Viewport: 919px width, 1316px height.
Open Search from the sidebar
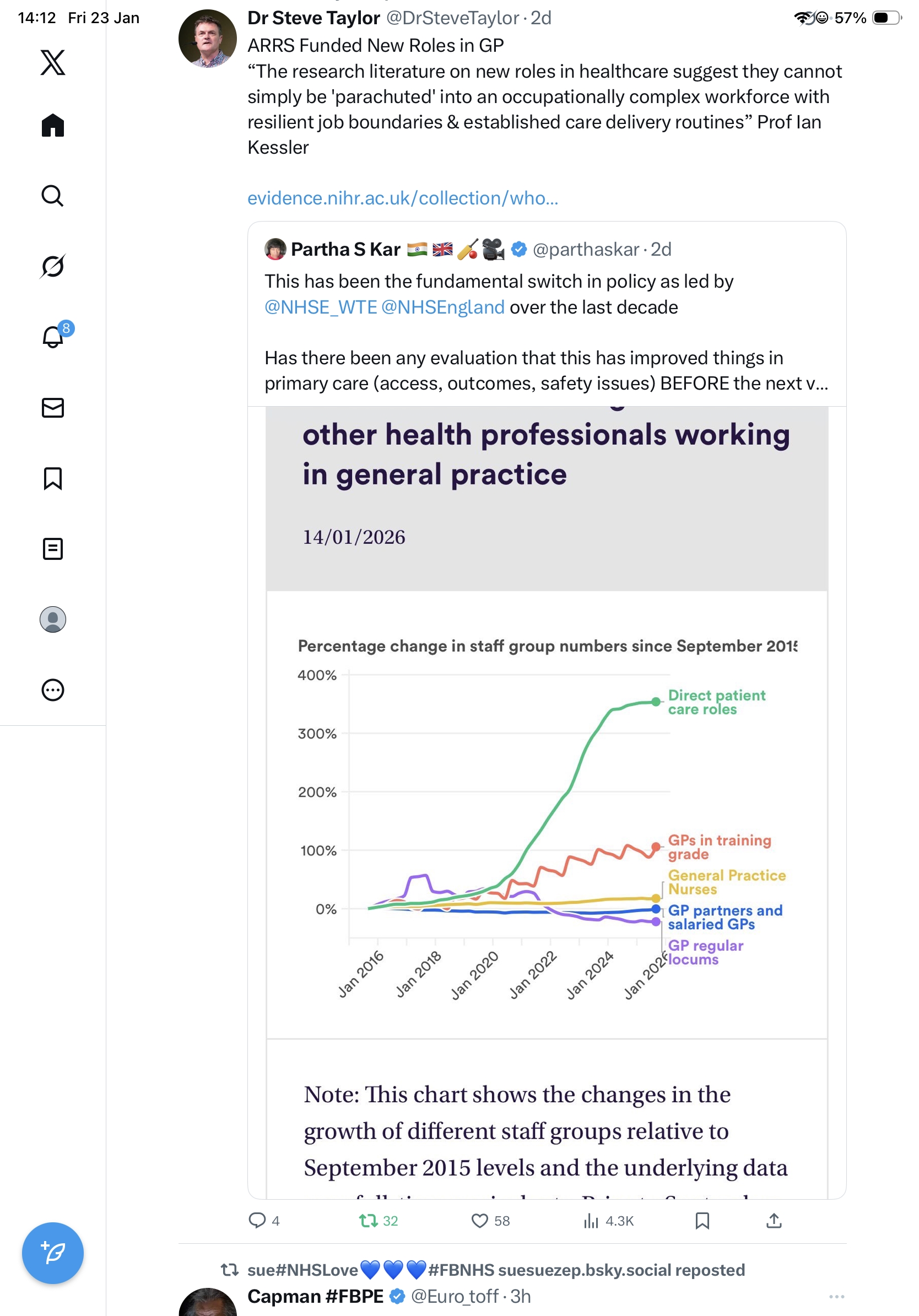click(53, 196)
